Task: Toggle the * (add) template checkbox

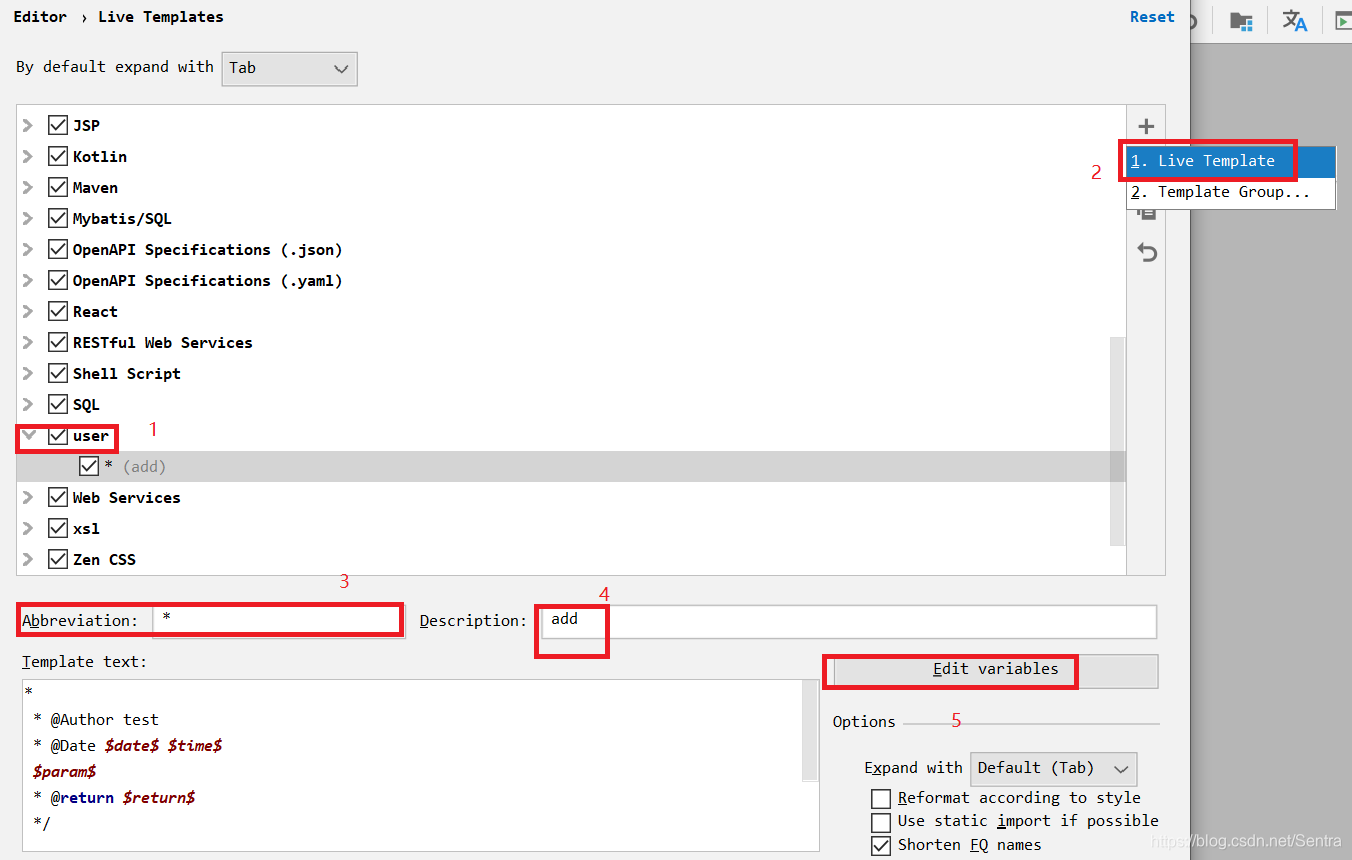Action: coord(89,466)
